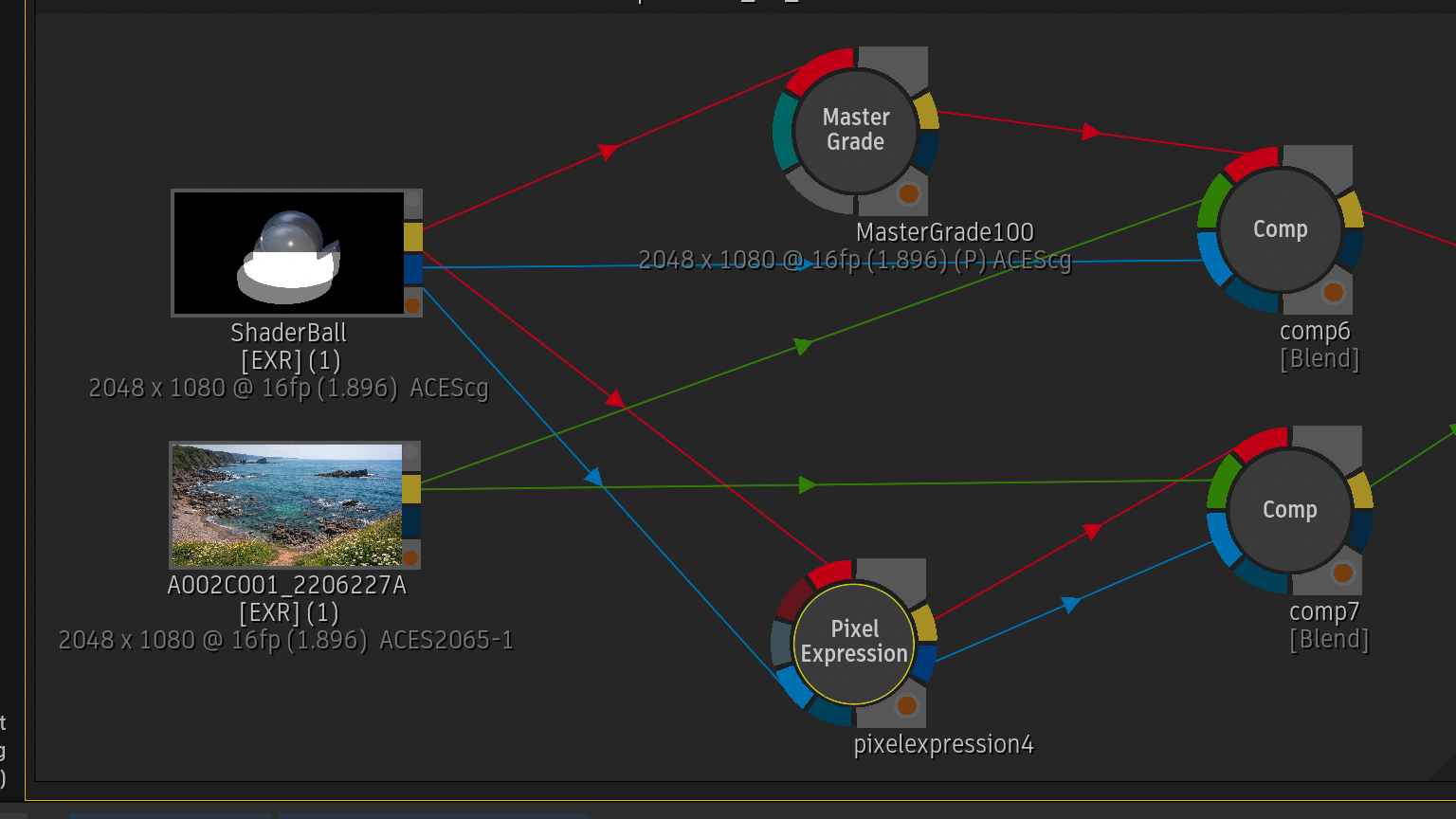Click the yellow output tab on comp7

pos(1361,491)
